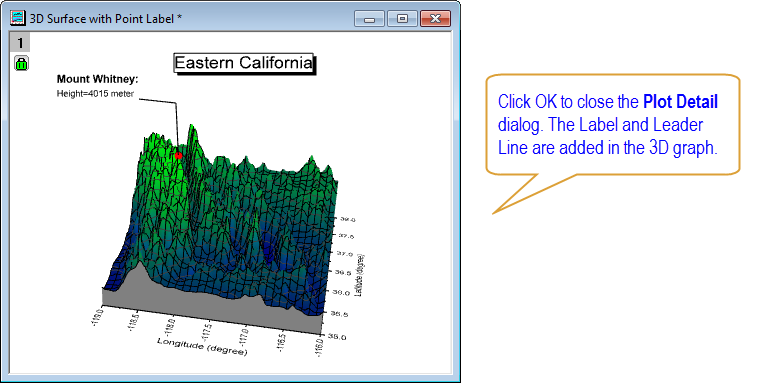Minimize the 3D Surface graph window
This screenshot has width=767, height=386.
[370, 19]
